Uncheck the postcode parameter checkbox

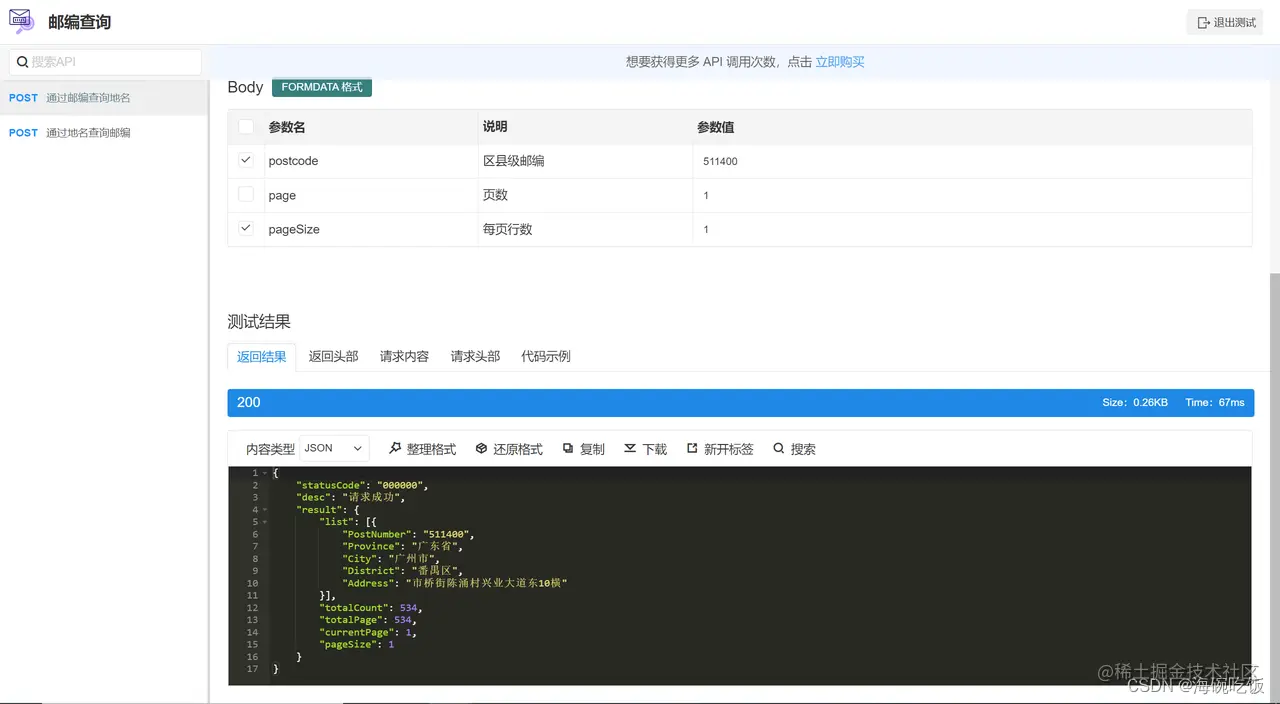[246, 160]
